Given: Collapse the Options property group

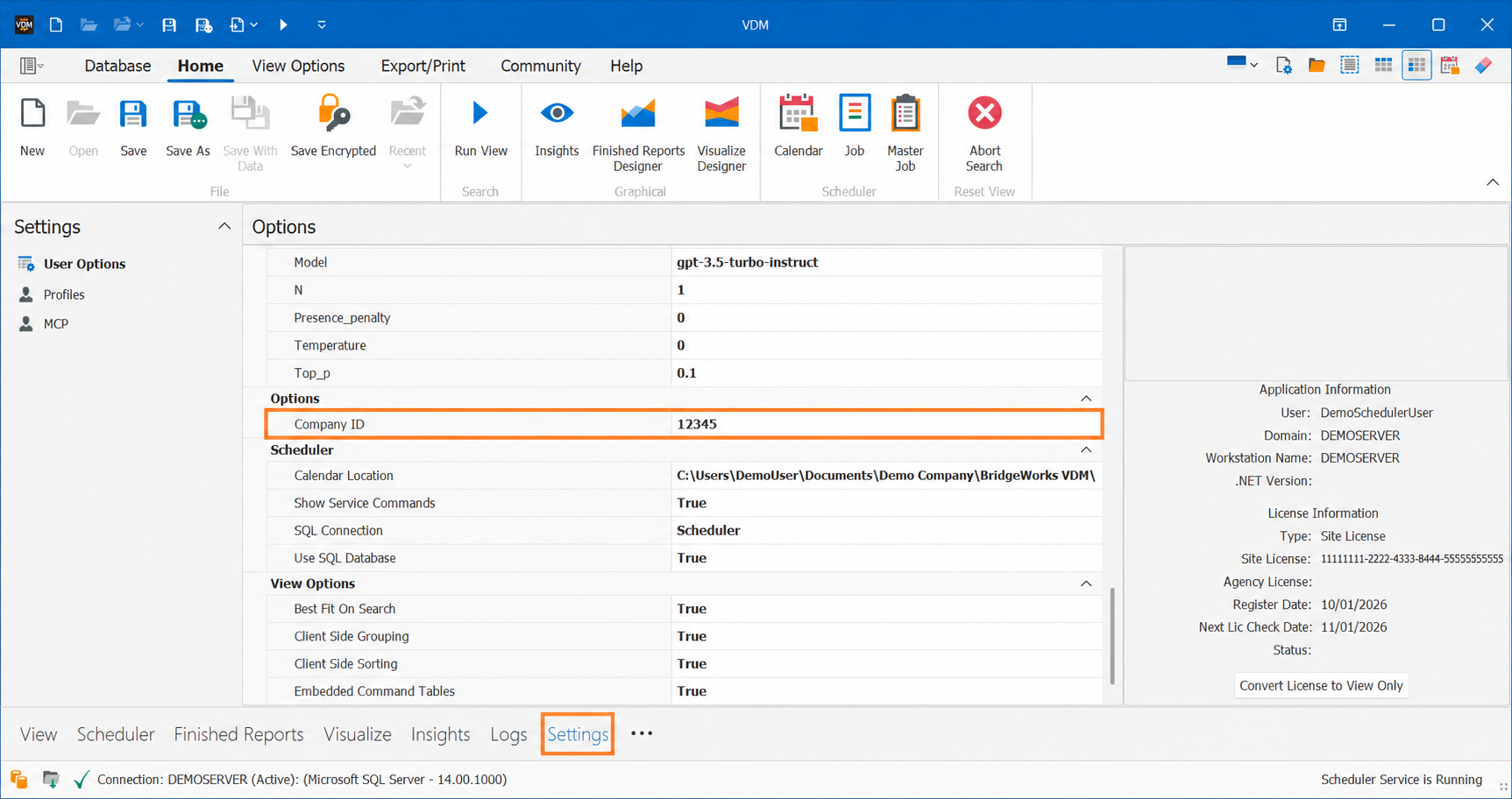Looking at the screenshot, I should pos(1086,399).
